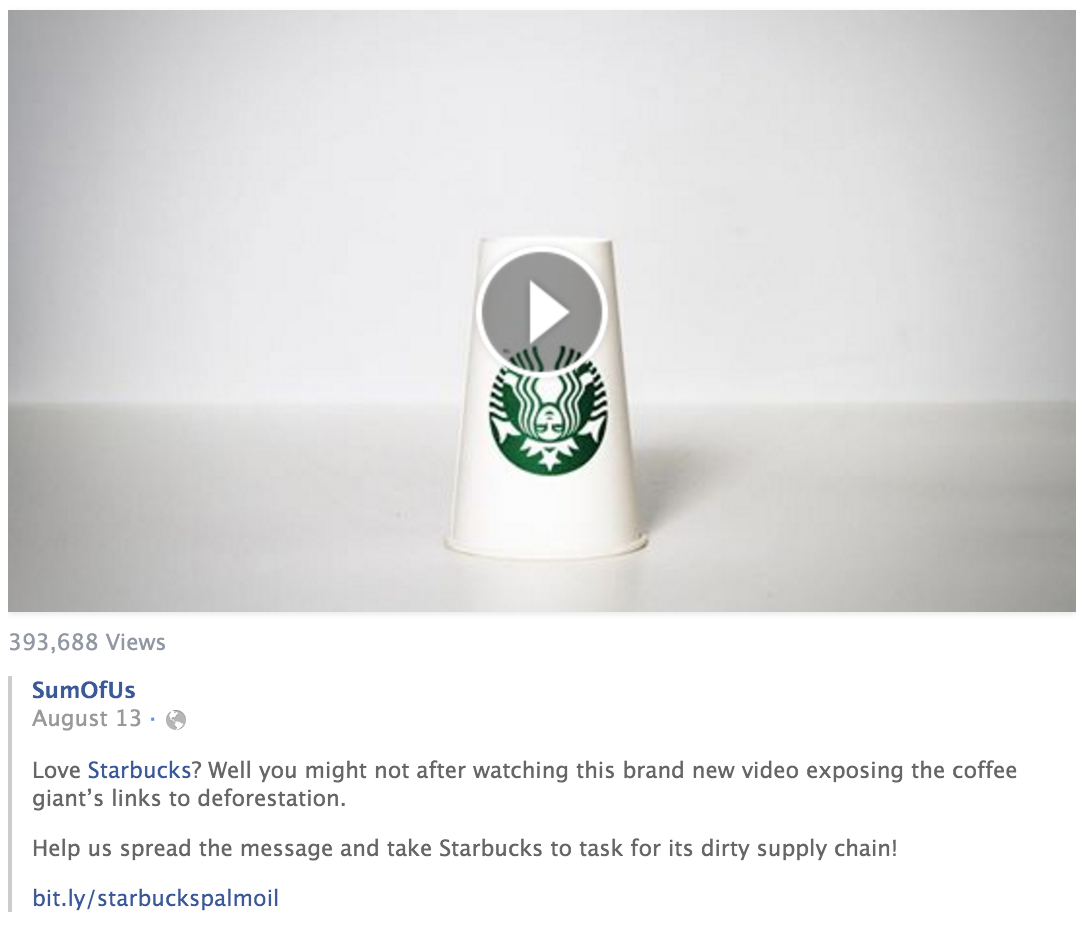The width and height of the screenshot is (1092, 930).
Task: Click the 393,688 Views counter
Action: (87, 642)
